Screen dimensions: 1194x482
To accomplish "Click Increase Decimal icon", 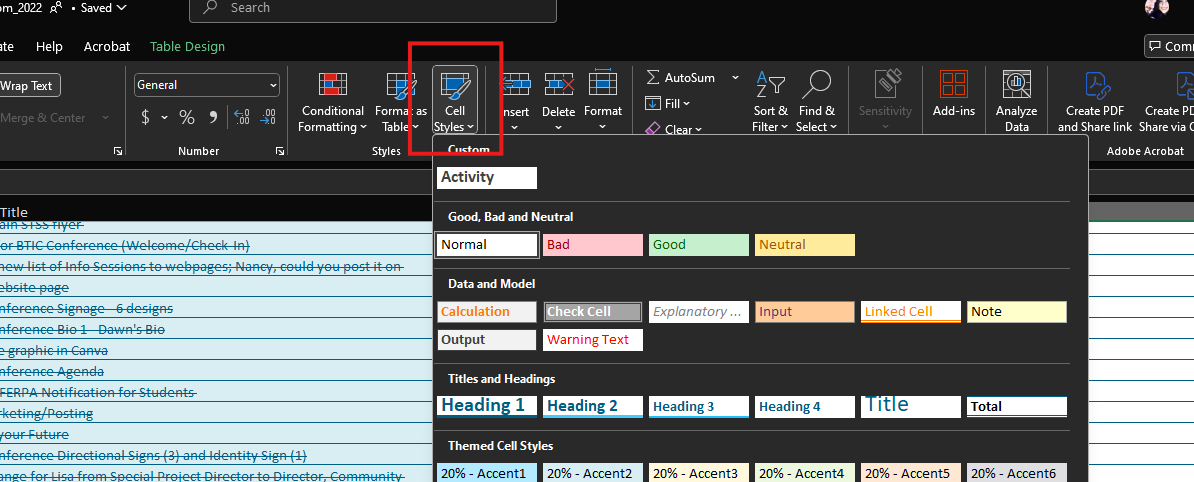I will (x=241, y=117).
